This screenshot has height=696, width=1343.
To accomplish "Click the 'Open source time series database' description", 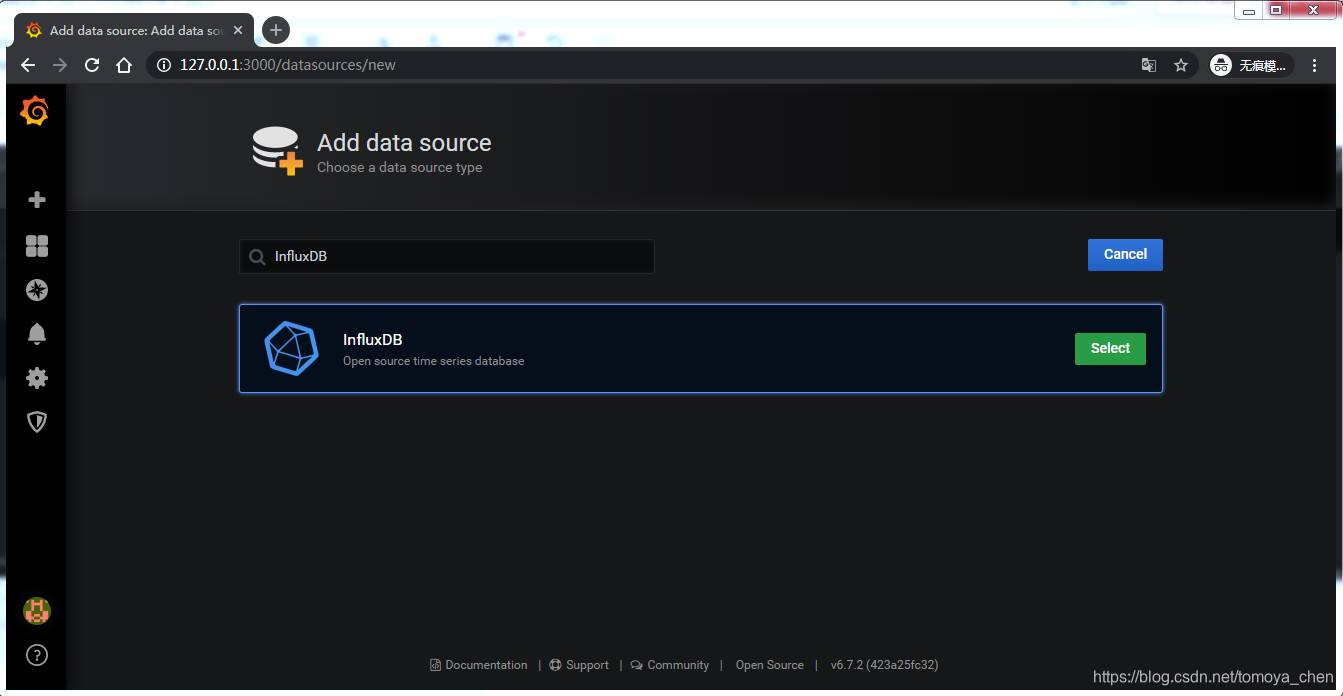I will [x=433, y=361].
